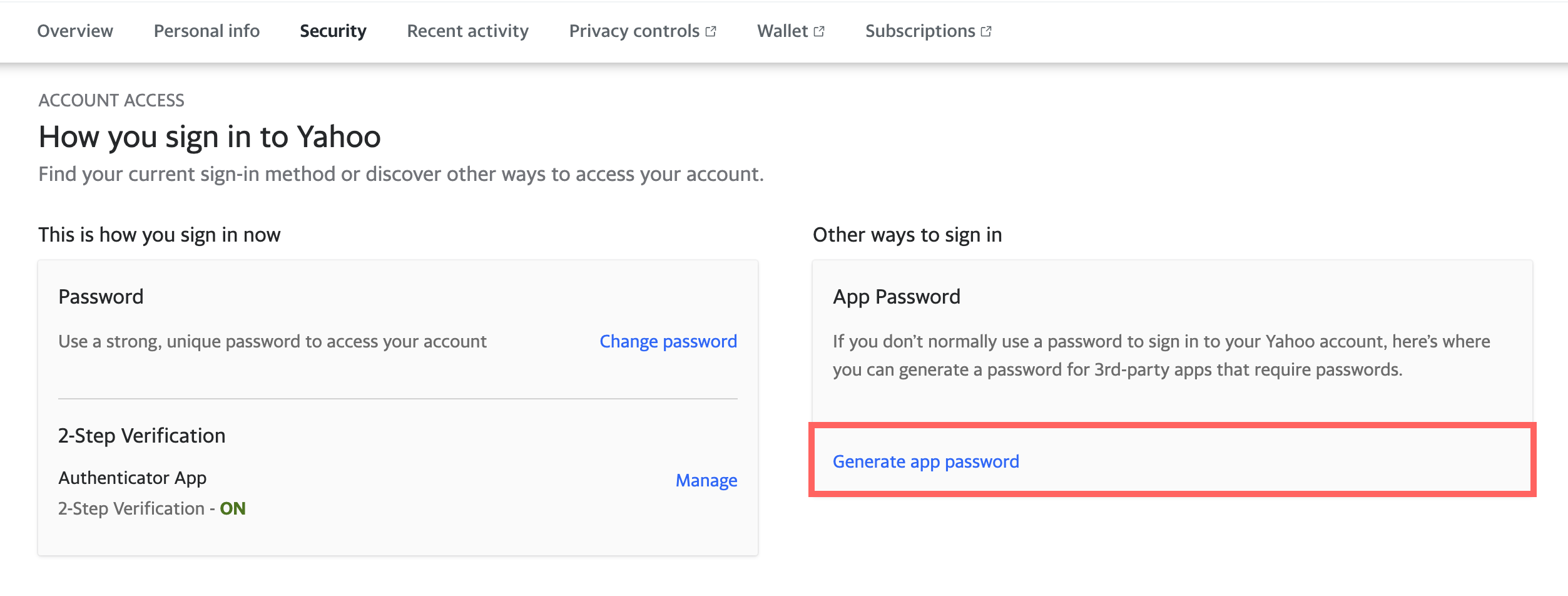Click the external-link icon beside Subscriptions
Viewport: 1568px width, 596px height.
tap(986, 31)
